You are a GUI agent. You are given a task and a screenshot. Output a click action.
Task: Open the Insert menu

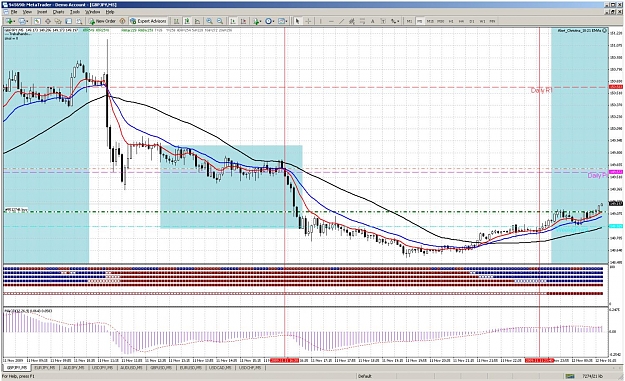click(x=42, y=12)
